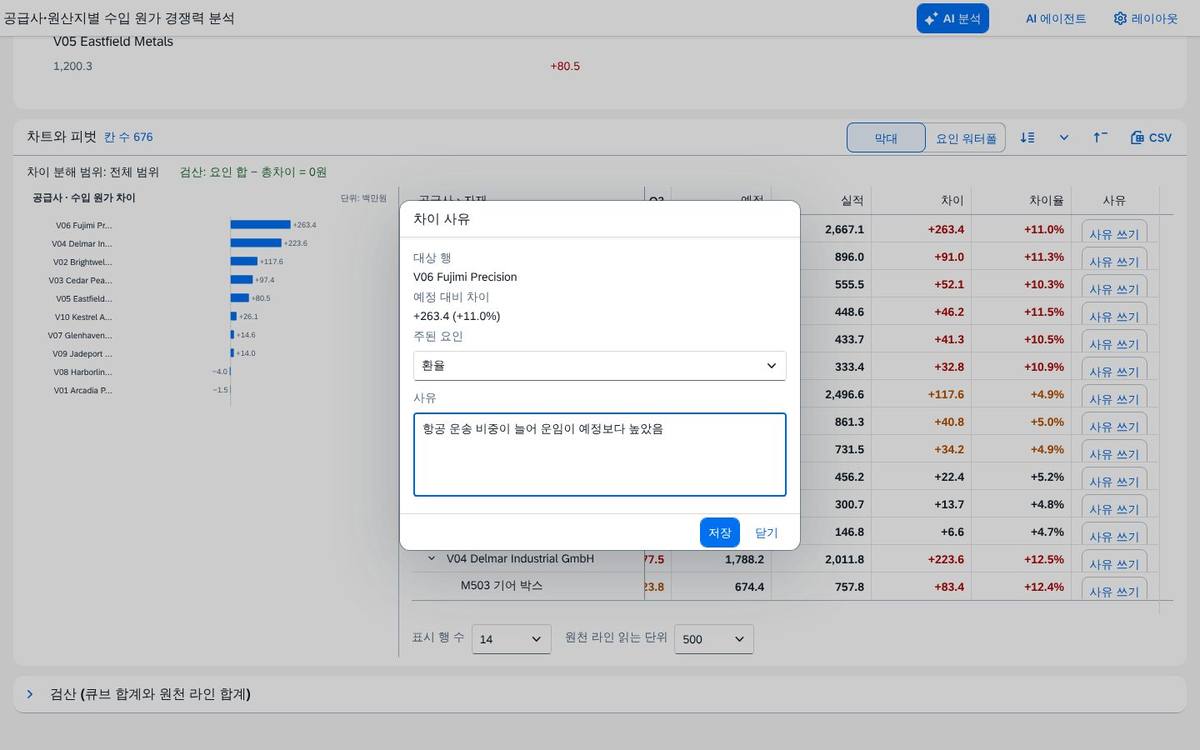Click the 차이 column header

pyautogui.click(x=952, y=201)
